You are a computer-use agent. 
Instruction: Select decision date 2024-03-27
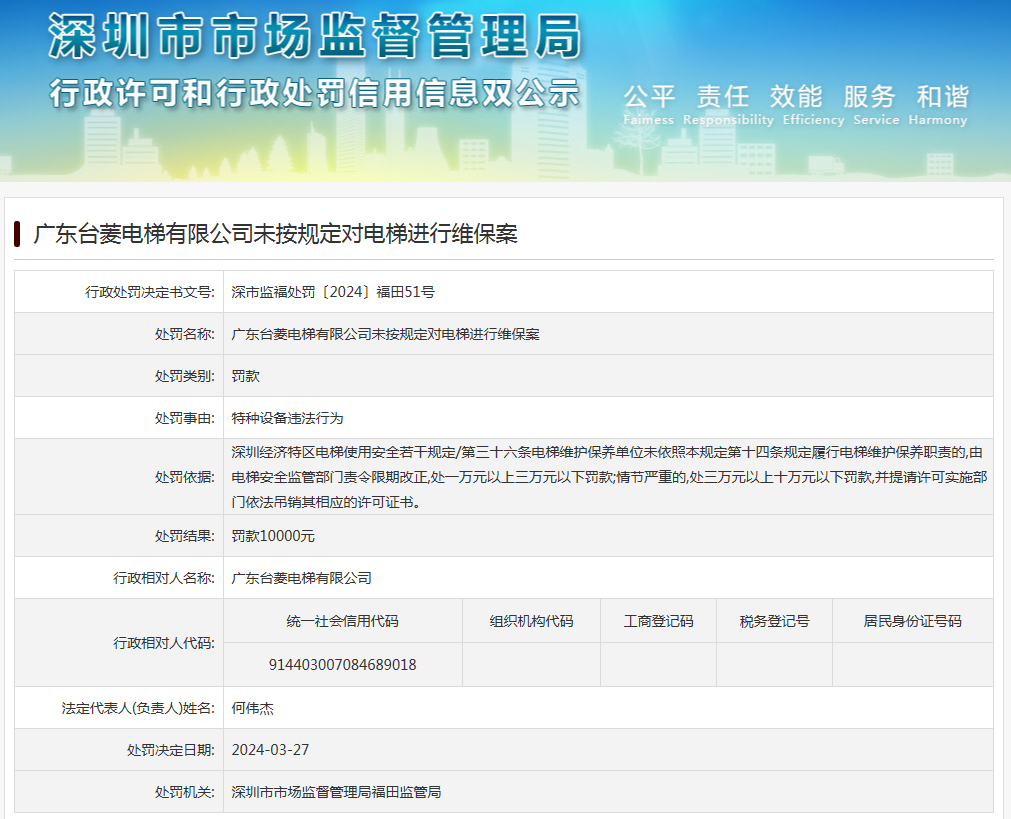tap(270, 750)
